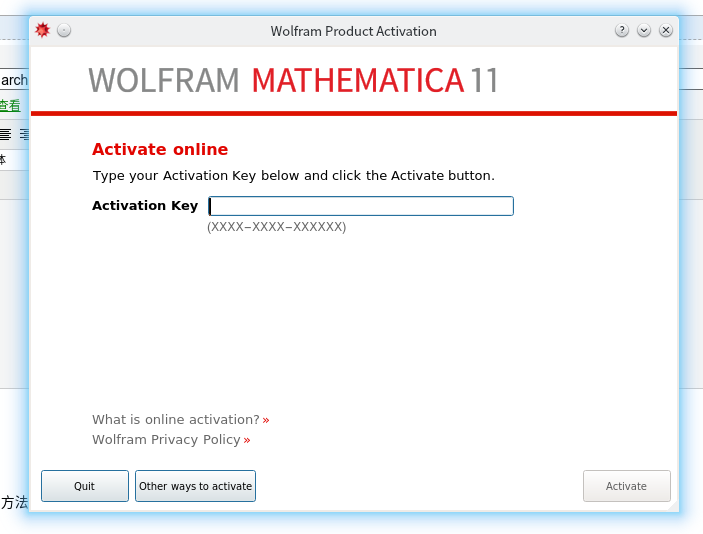Screen dimensions: 703x534
Task: Click the green '查看' link in background window
Action: pyautogui.click(x=9, y=106)
